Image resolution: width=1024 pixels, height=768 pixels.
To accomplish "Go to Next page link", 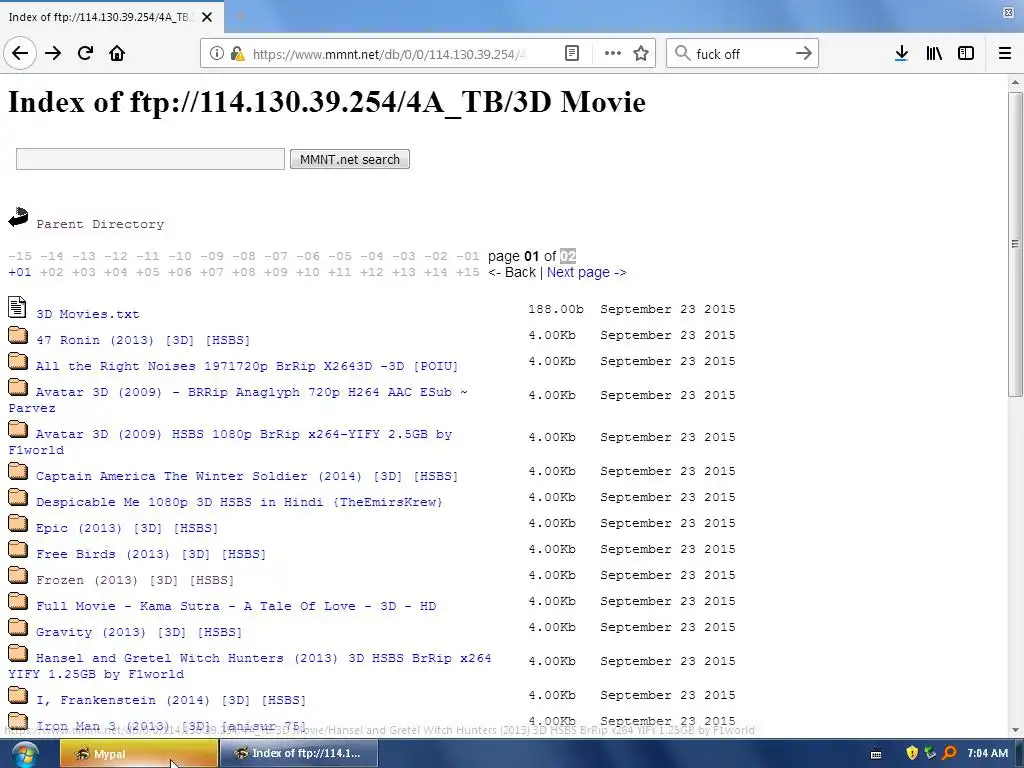I will [x=586, y=272].
